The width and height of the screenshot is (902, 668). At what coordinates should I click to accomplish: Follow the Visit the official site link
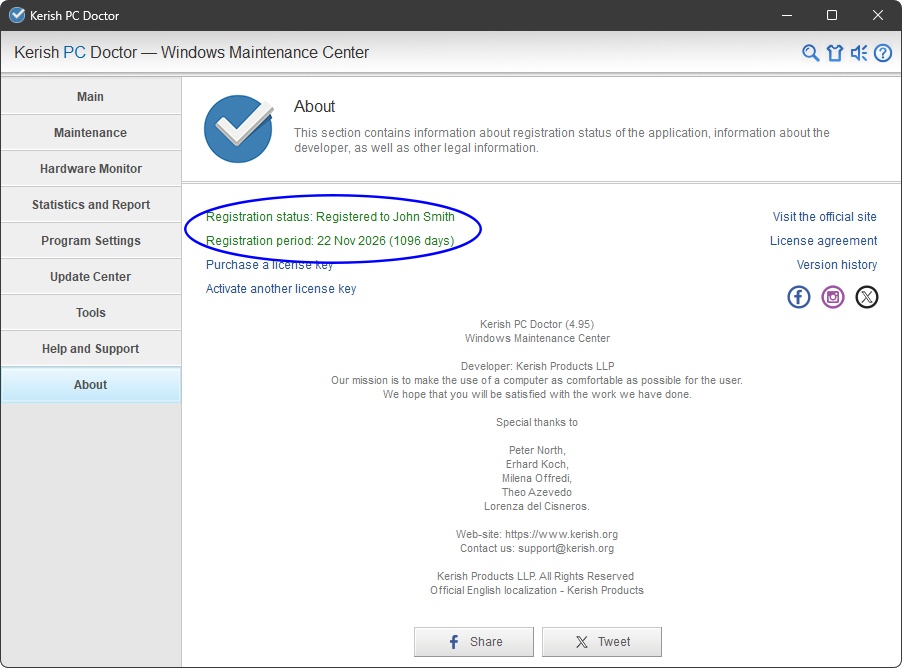click(x=824, y=217)
